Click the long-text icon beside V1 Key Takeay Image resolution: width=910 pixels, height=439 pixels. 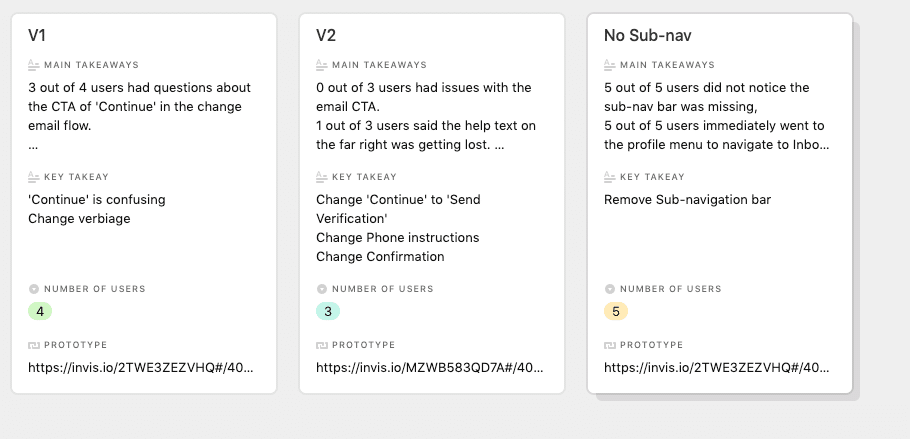[x=34, y=177]
